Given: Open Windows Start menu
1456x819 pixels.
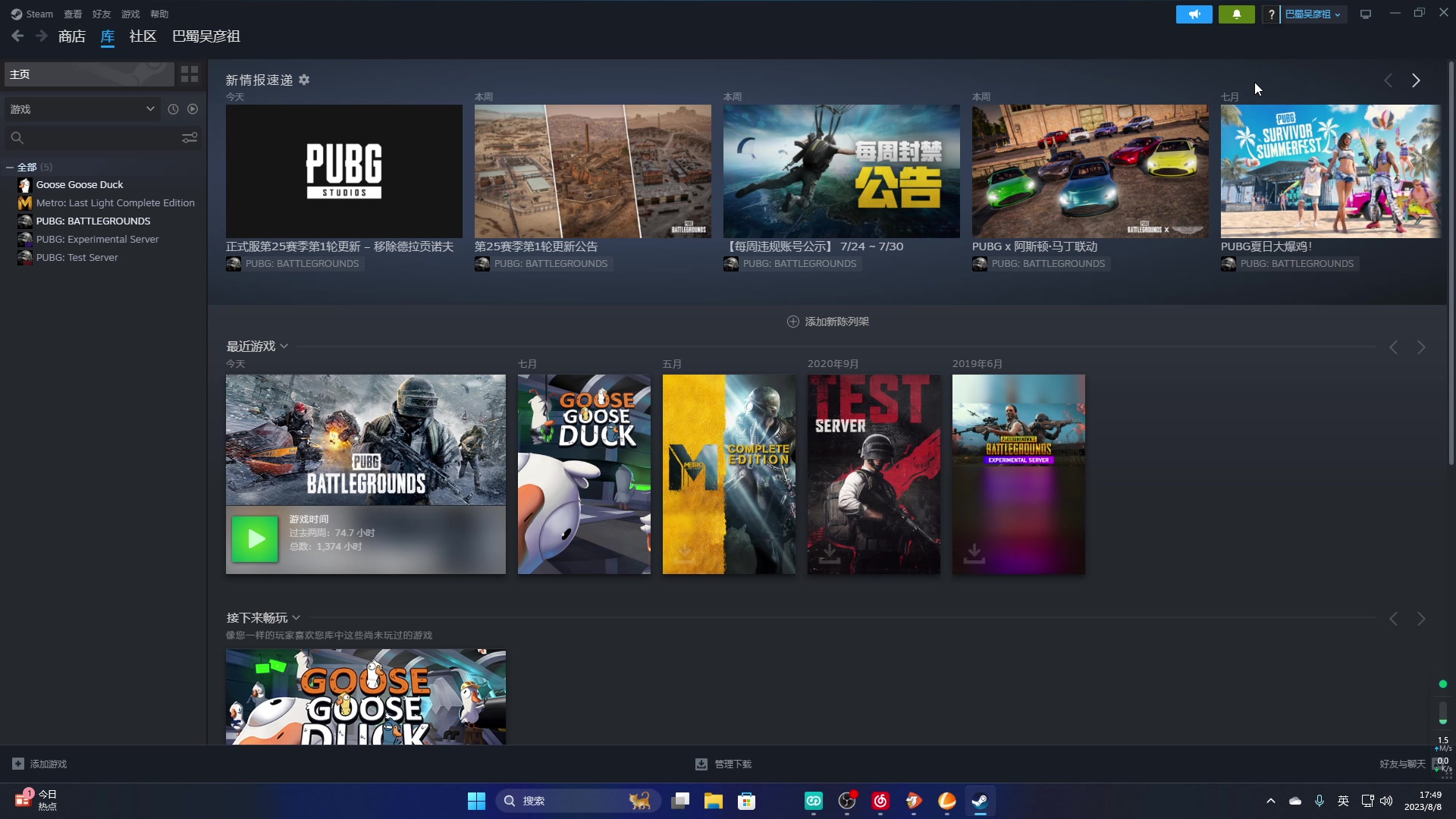Looking at the screenshot, I should (476, 801).
